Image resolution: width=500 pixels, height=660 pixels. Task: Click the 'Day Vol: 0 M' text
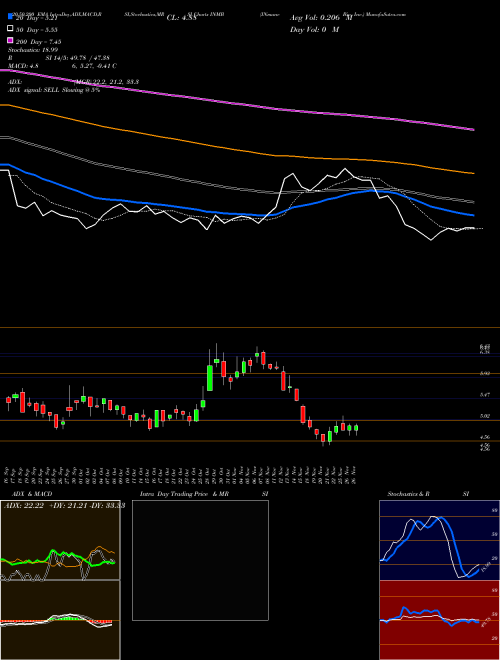(314, 29)
